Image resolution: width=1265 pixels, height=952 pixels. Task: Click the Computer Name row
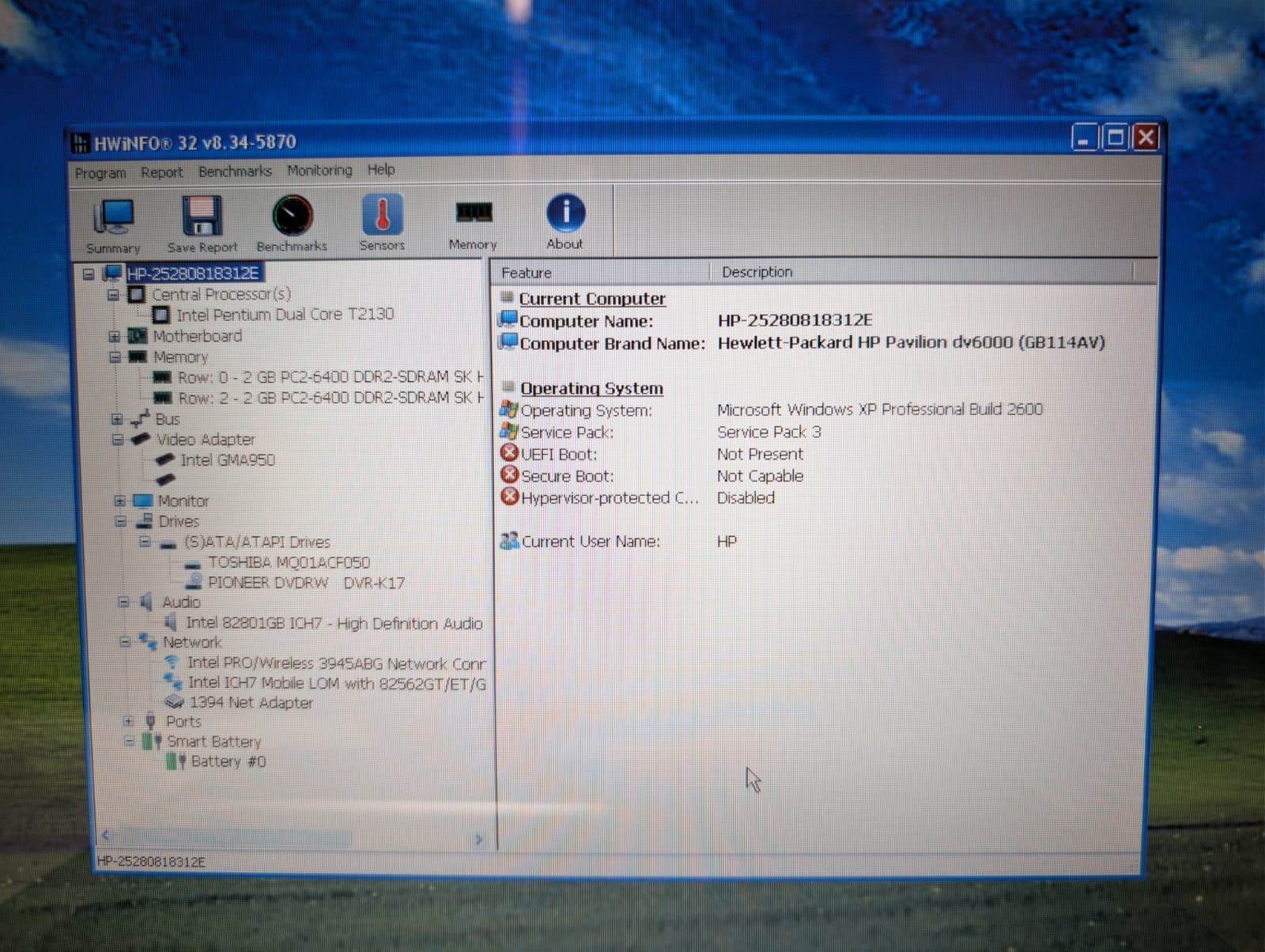pos(685,320)
